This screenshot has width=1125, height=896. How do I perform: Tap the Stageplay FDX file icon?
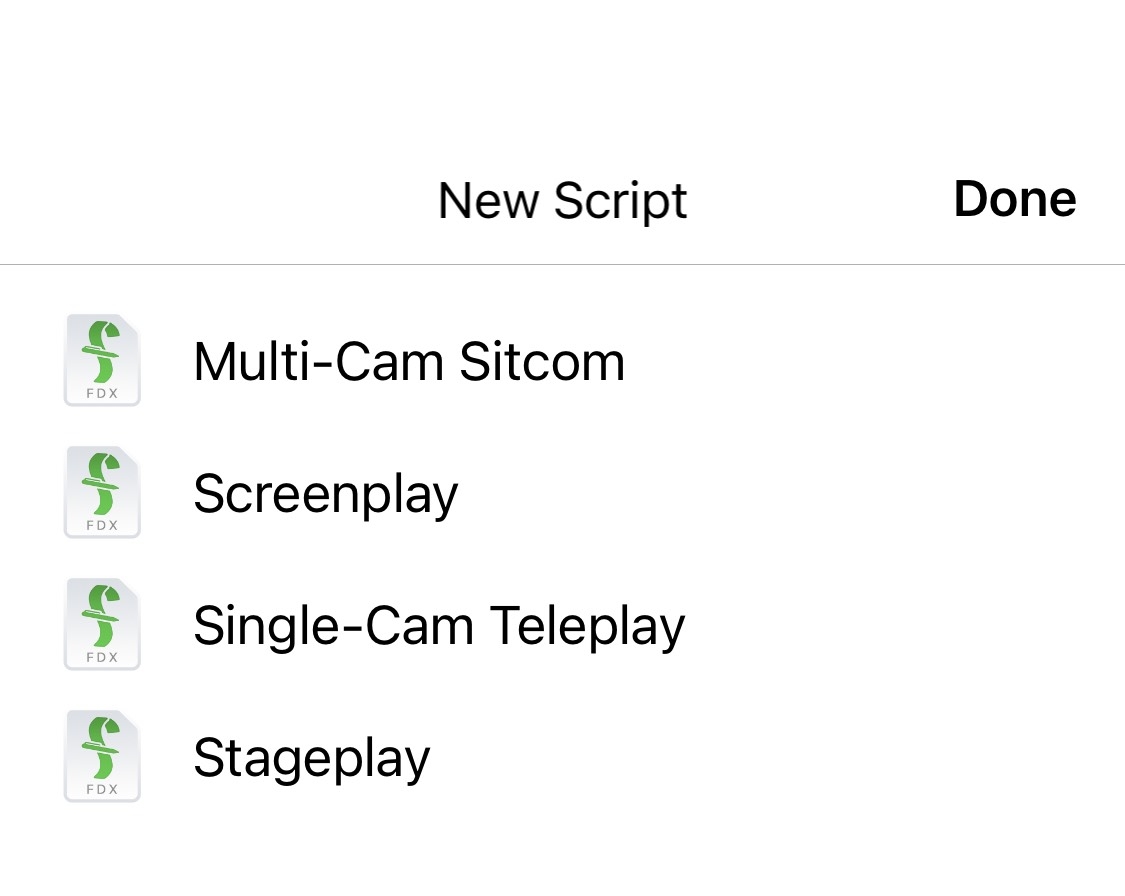tap(102, 756)
